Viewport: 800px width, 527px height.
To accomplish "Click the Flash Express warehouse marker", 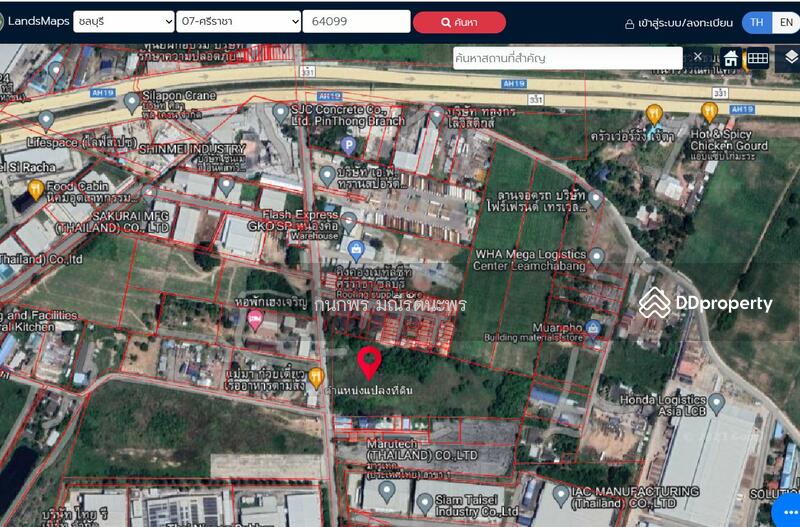I will [349, 222].
